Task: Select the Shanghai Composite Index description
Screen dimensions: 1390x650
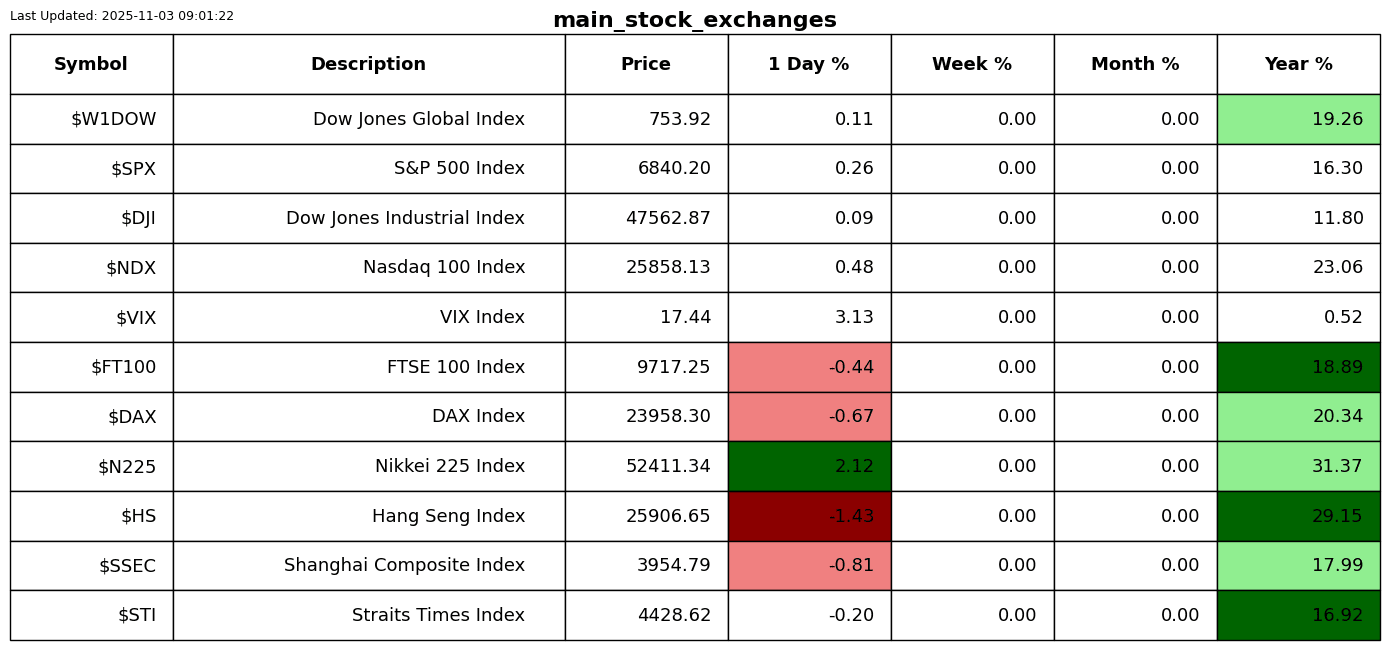Action: tap(404, 566)
